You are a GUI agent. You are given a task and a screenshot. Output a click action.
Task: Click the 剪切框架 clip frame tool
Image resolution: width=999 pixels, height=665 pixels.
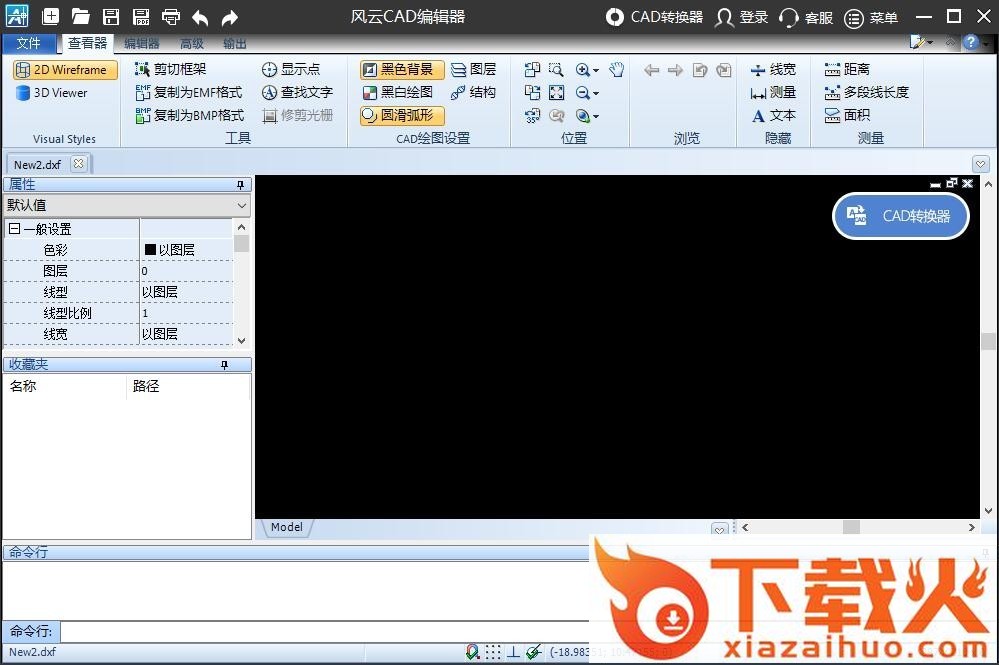point(171,70)
